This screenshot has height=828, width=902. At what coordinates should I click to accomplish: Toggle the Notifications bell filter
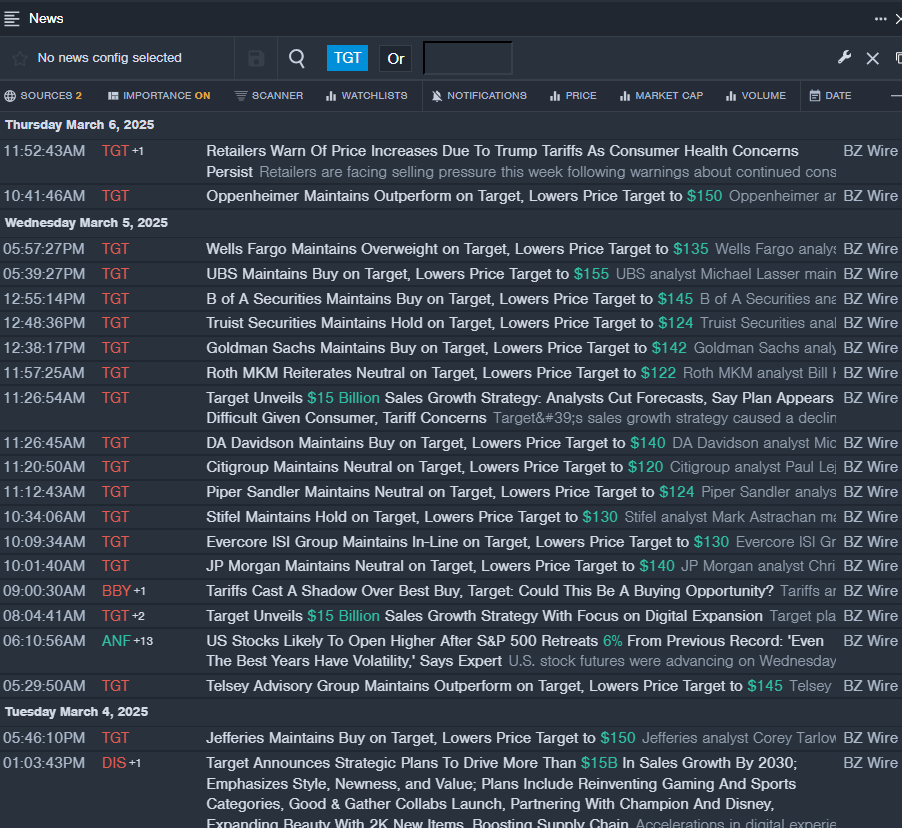479,96
